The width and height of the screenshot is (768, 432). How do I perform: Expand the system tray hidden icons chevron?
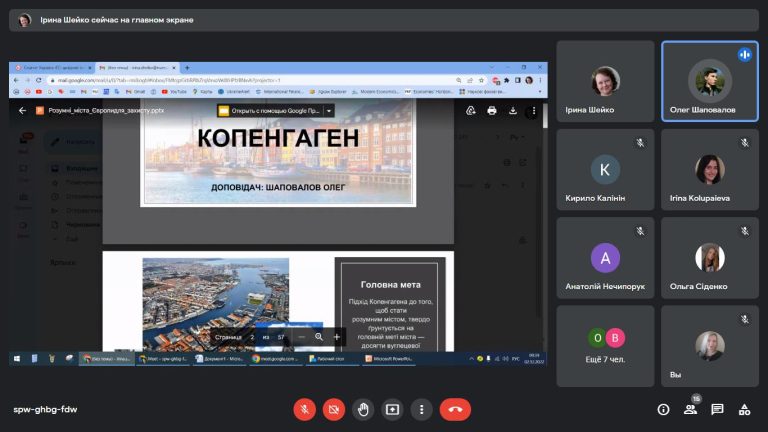point(471,359)
